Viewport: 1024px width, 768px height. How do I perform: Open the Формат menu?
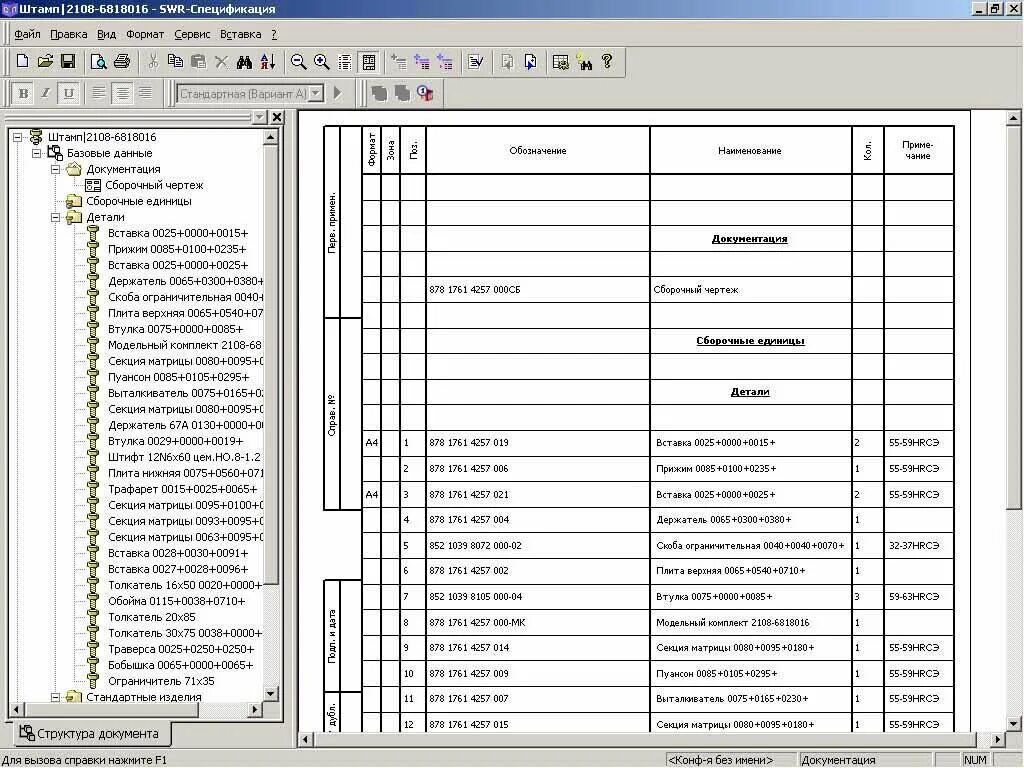(145, 34)
